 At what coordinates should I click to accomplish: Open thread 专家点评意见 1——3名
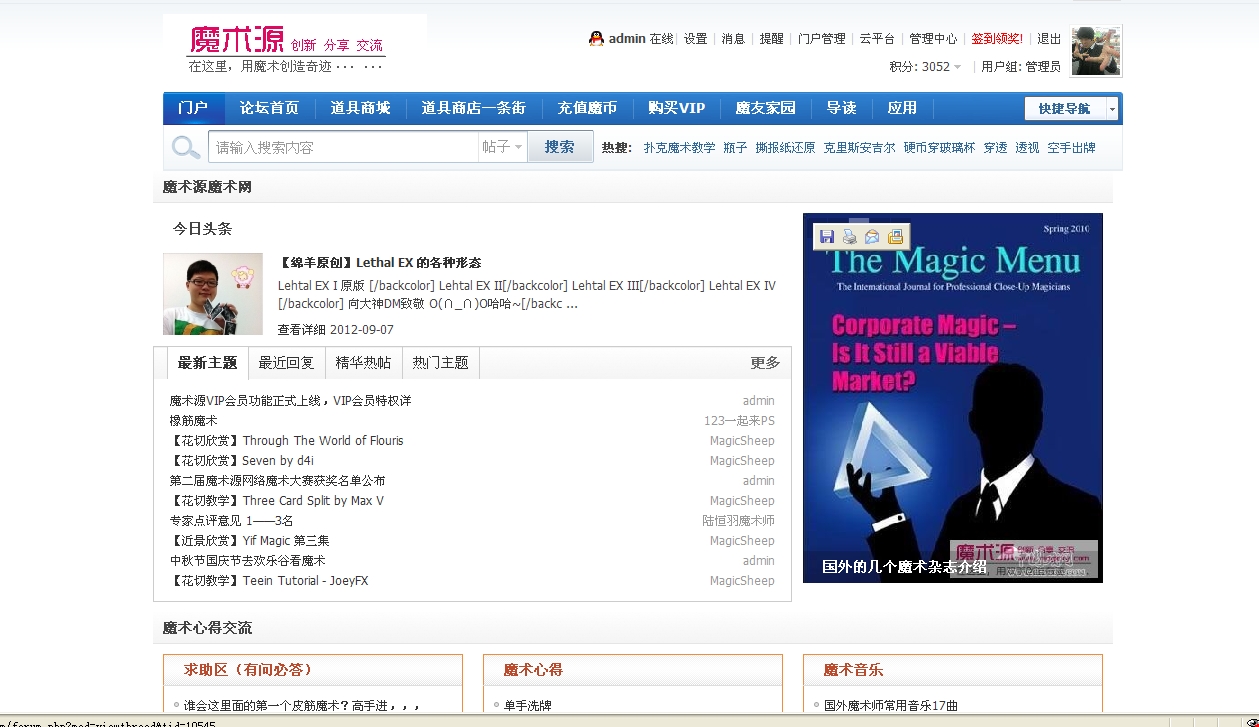click(231, 521)
